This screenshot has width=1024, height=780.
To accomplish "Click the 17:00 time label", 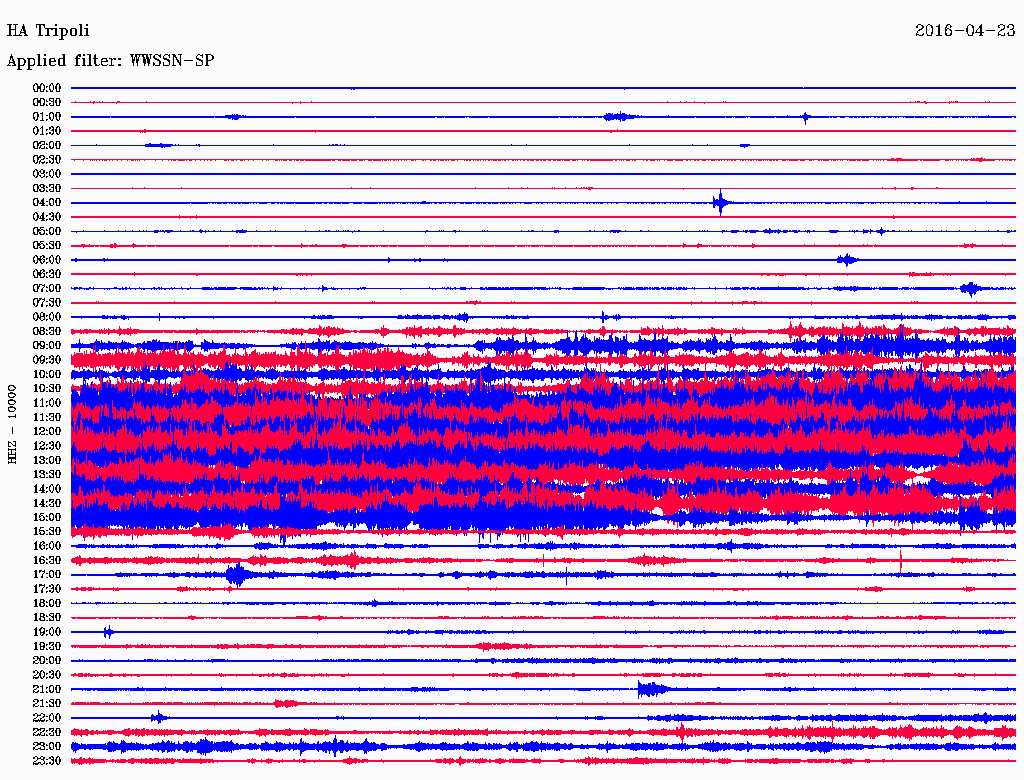I will [47, 574].
